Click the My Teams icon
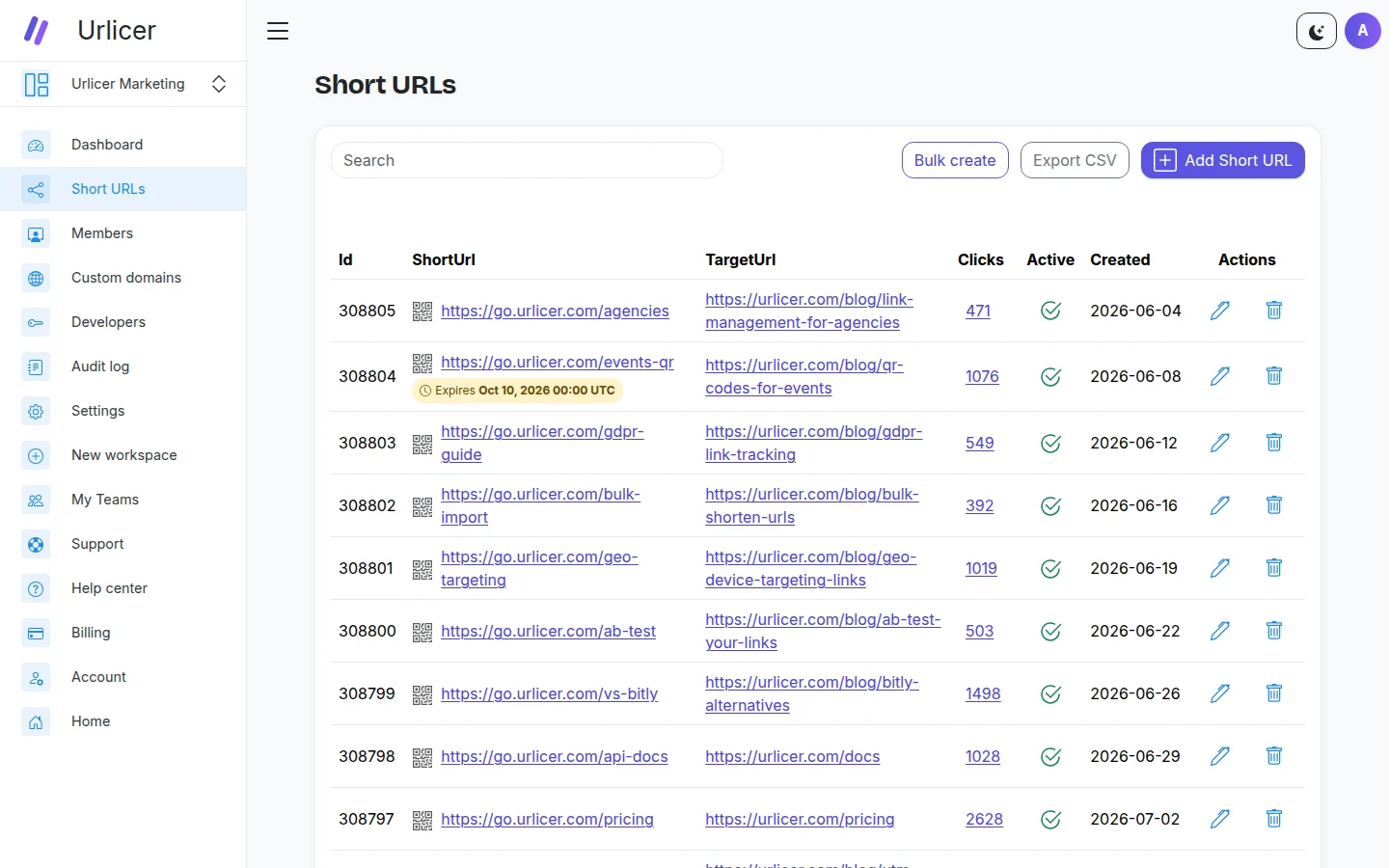This screenshot has height=868, width=1389. [x=36, y=500]
